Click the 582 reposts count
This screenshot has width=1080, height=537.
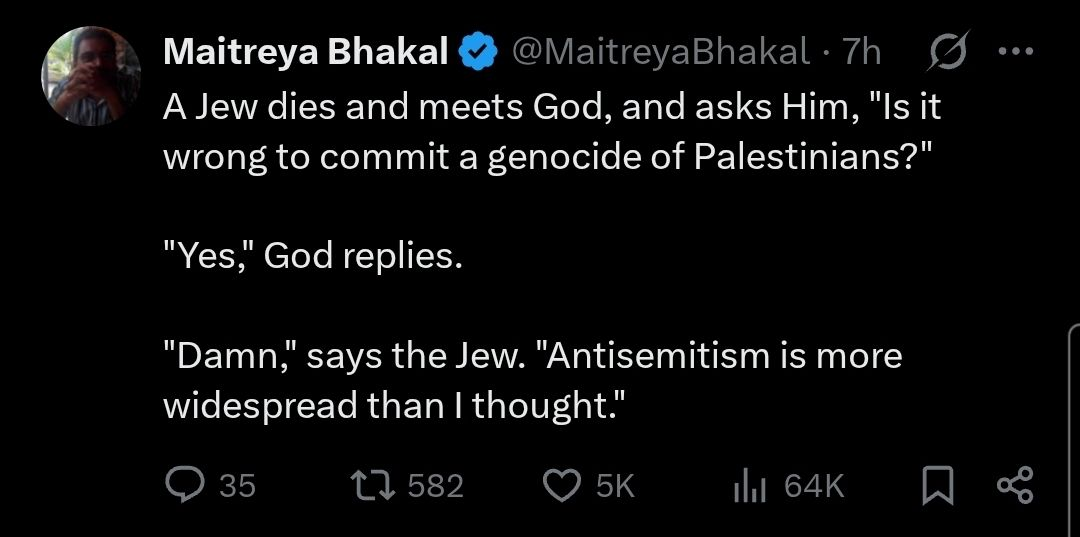pyautogui.click(x=436, y=487)
